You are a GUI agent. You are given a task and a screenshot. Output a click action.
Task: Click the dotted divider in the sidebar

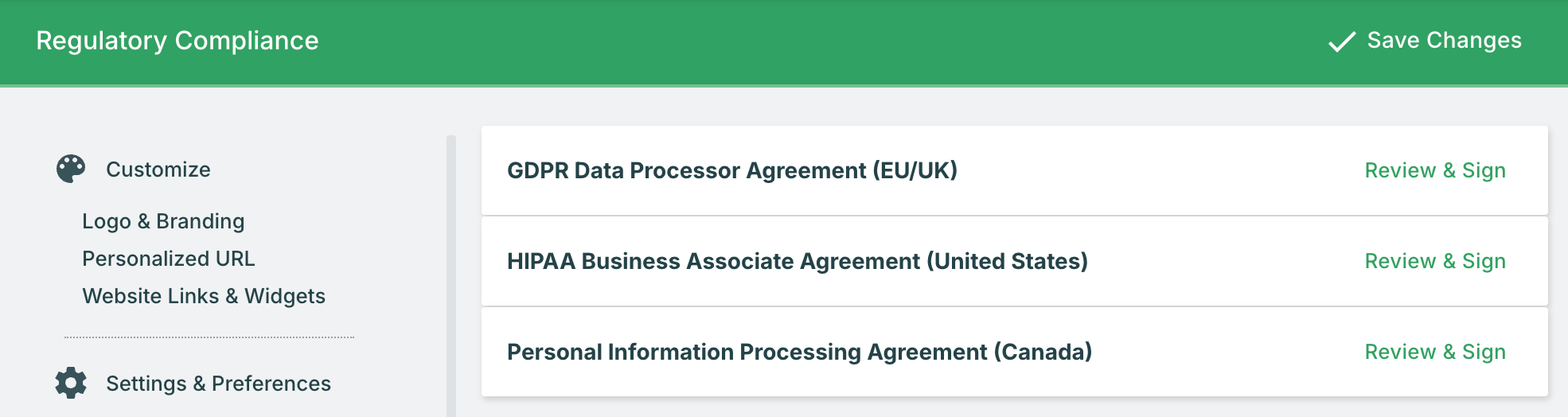click(209, 337)
